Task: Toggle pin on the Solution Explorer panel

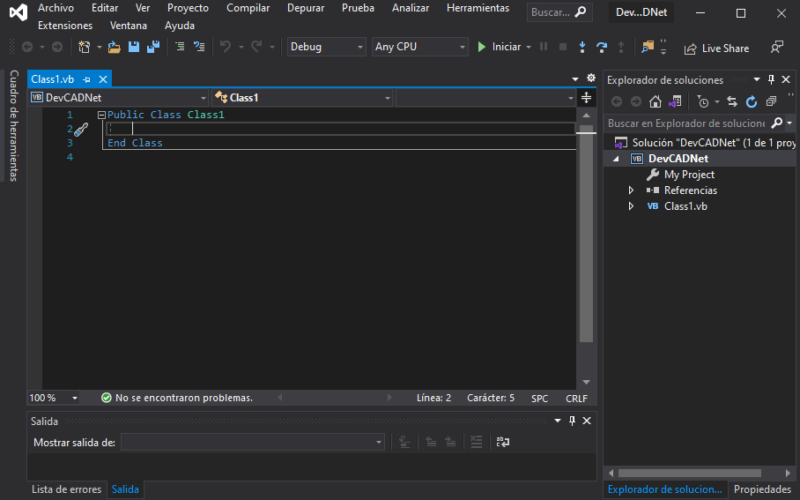Action: [771, 79]
